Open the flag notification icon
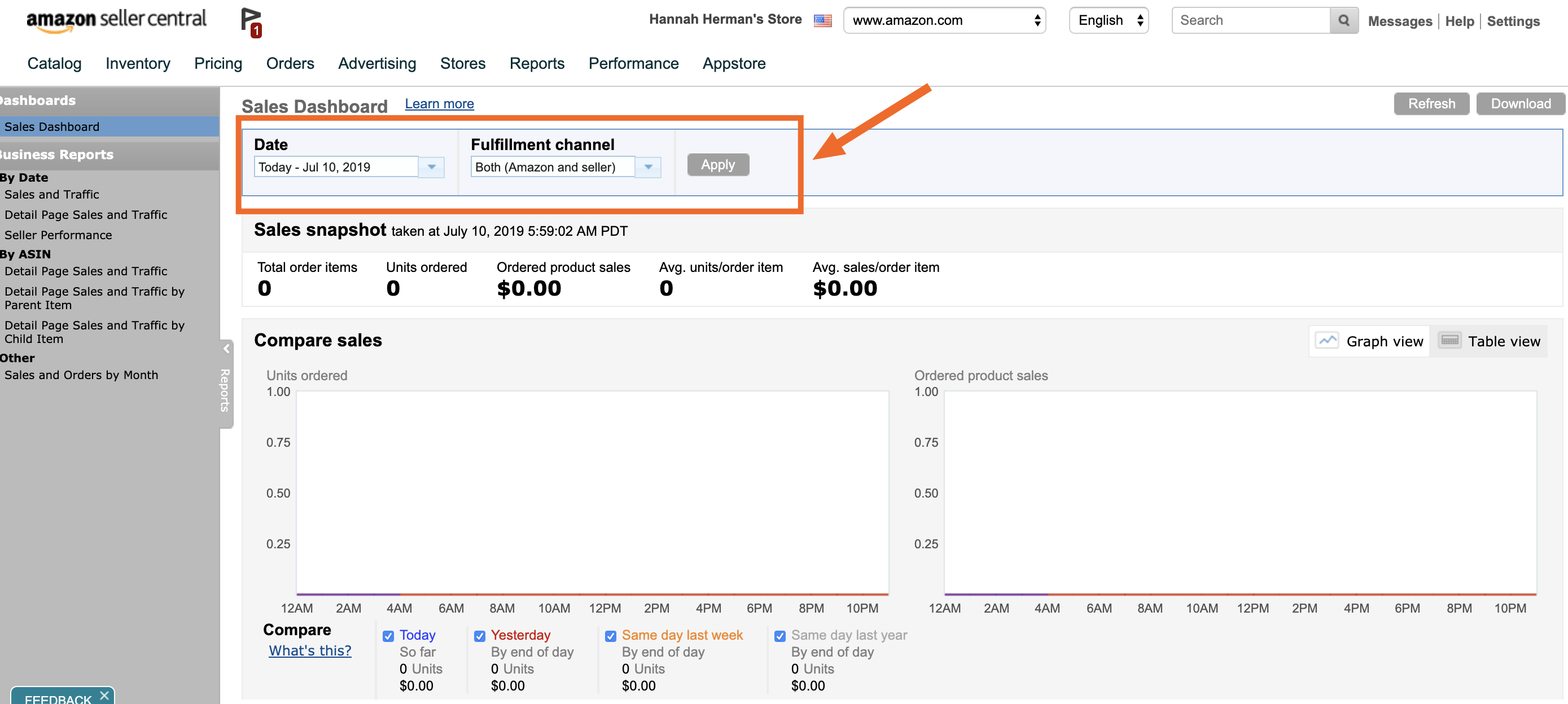 tap(251, 23)
